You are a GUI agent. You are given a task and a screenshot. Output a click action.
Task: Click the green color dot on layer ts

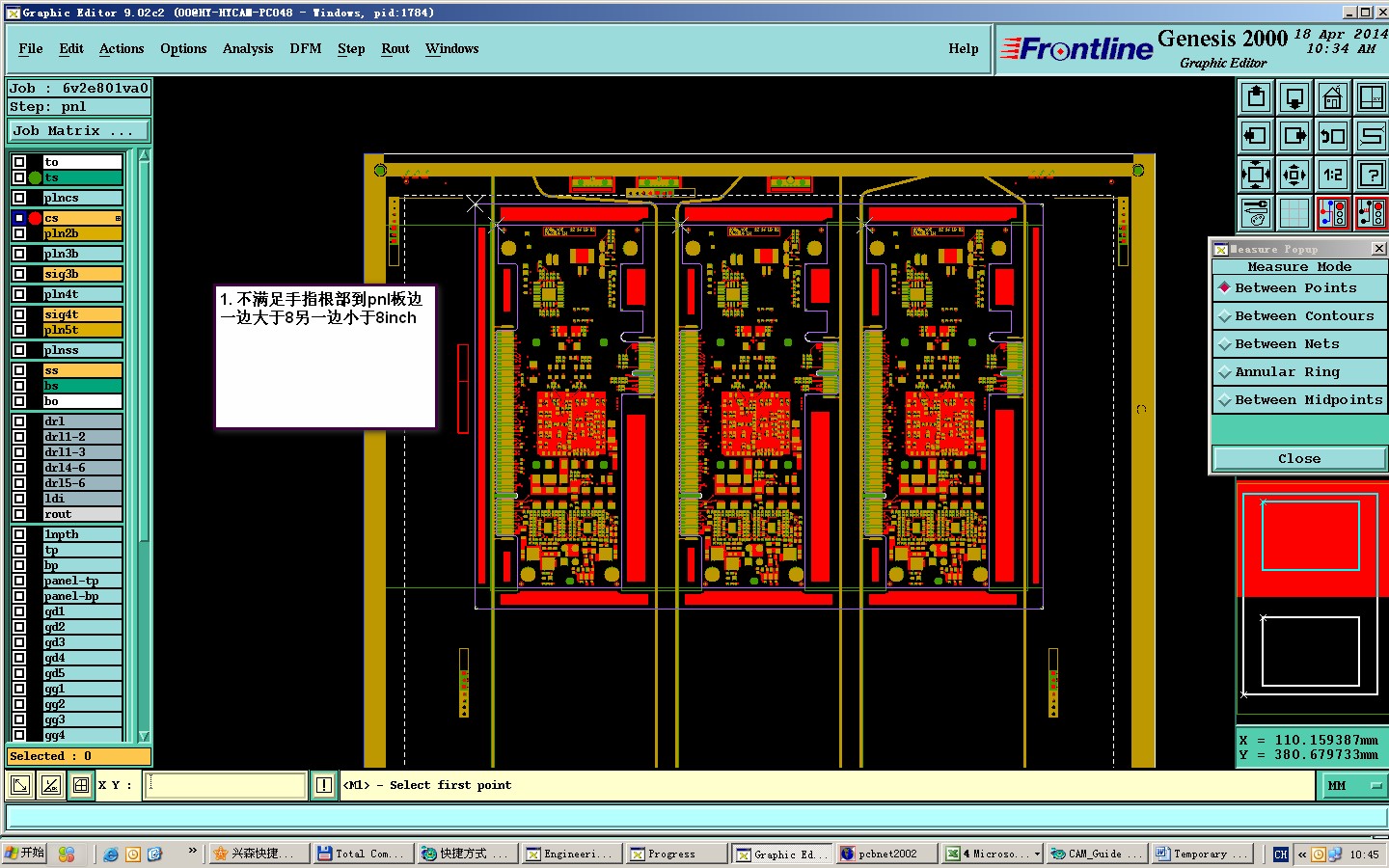tap(35, 177)
